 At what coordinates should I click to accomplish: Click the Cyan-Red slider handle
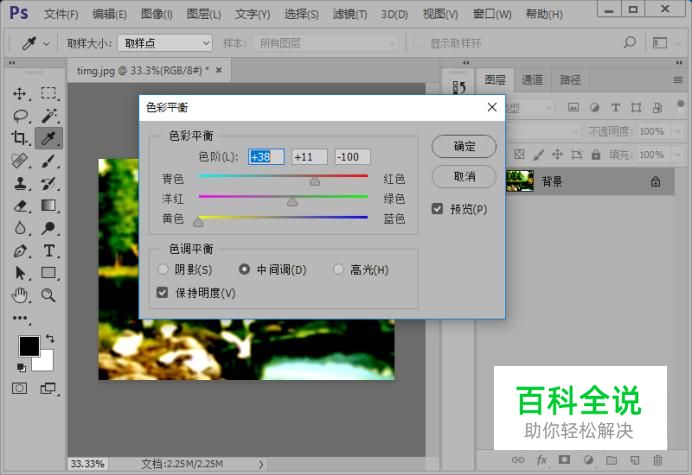coord(315,181)
